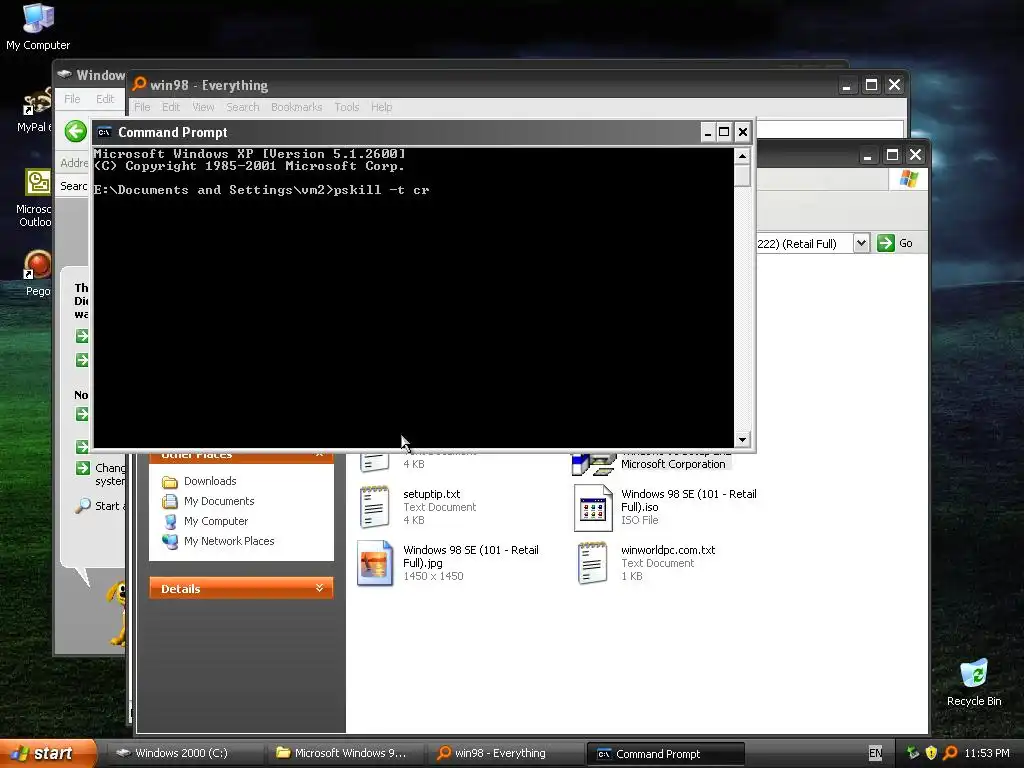Click the taskbar clock showing 11:53 PM
The height and width of the screenshot is (768, 1024).
pos(986,753)
